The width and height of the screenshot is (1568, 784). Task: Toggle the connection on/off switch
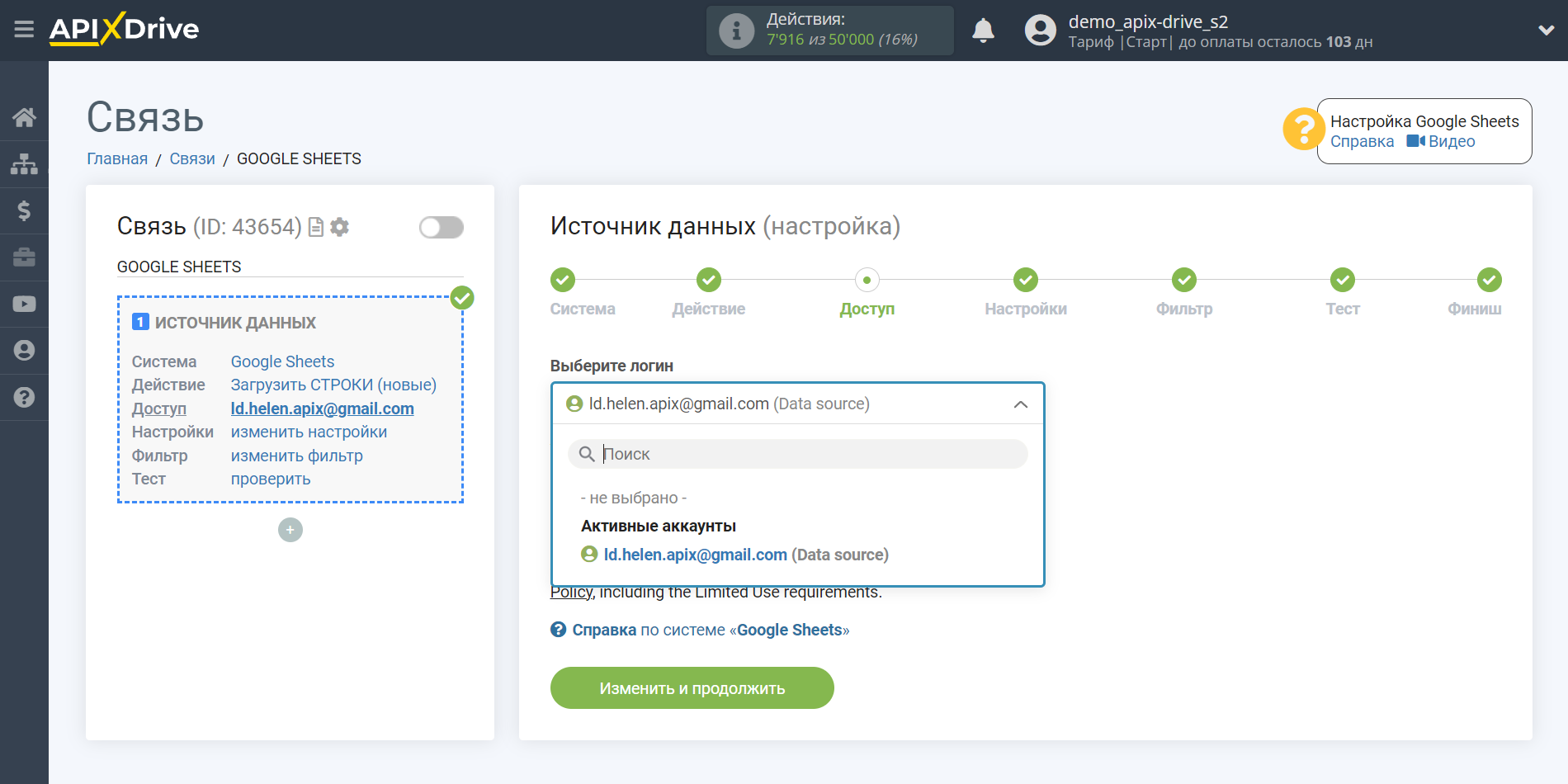tap(442, 227)
